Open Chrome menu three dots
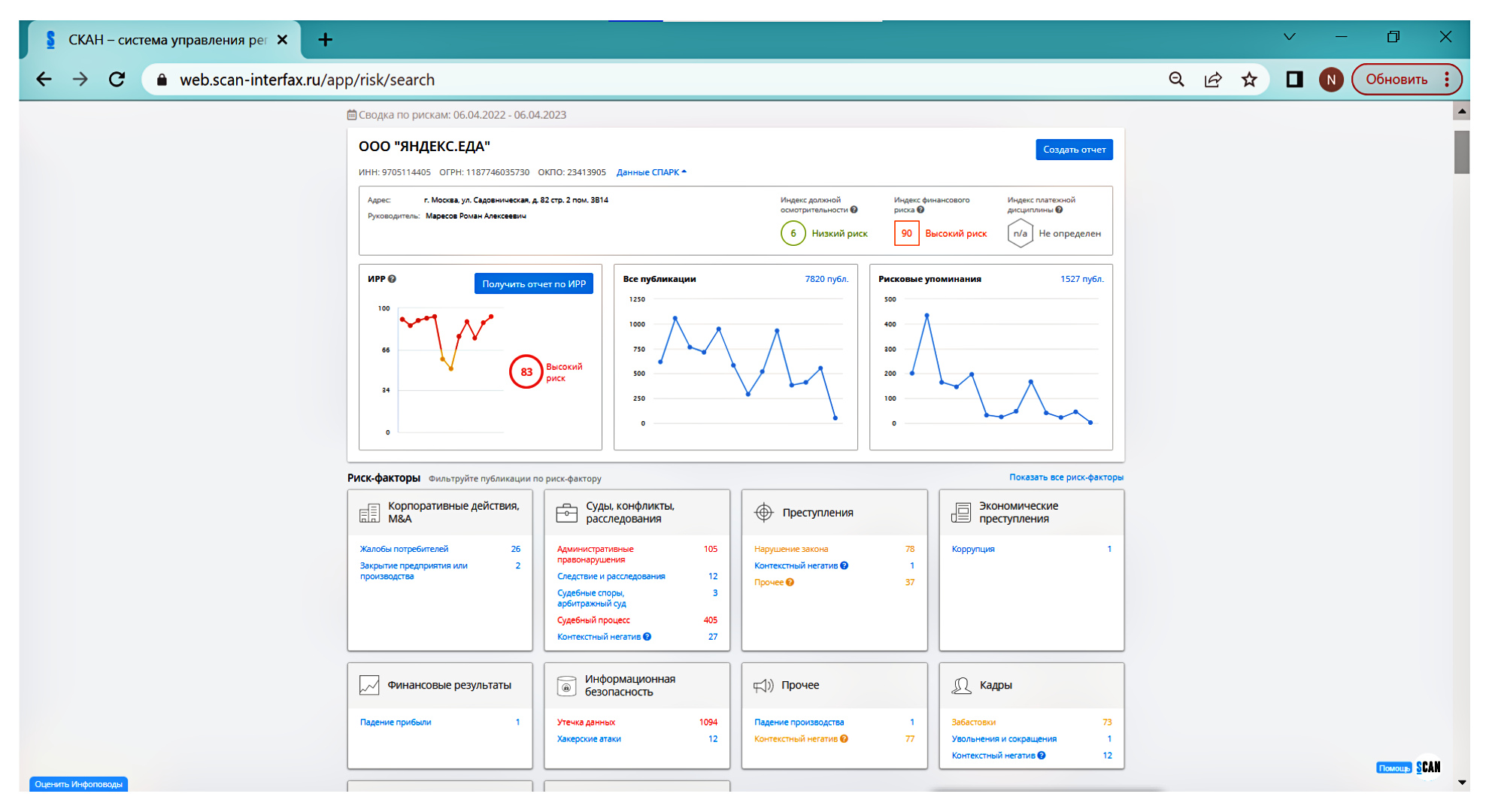Image resolution: width=1489 pixels, height=812 pixels. point(1447,80)
